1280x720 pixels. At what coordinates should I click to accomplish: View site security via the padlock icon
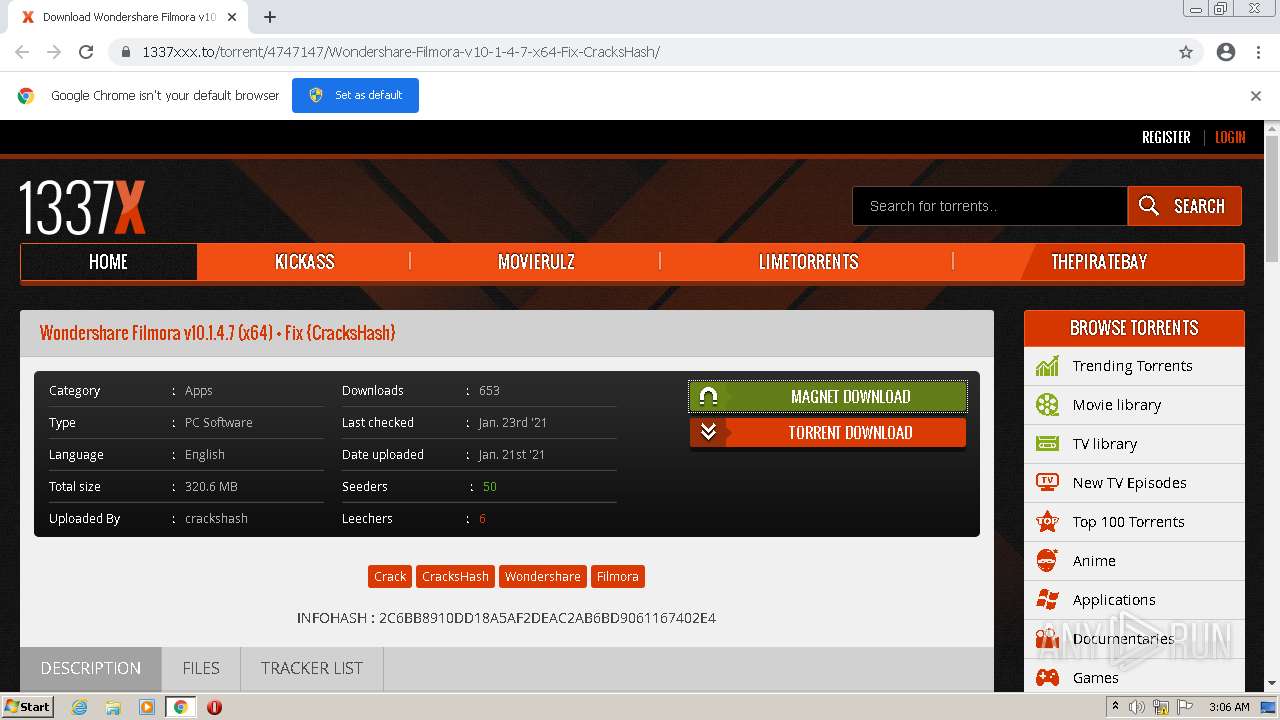coord(125,52)
